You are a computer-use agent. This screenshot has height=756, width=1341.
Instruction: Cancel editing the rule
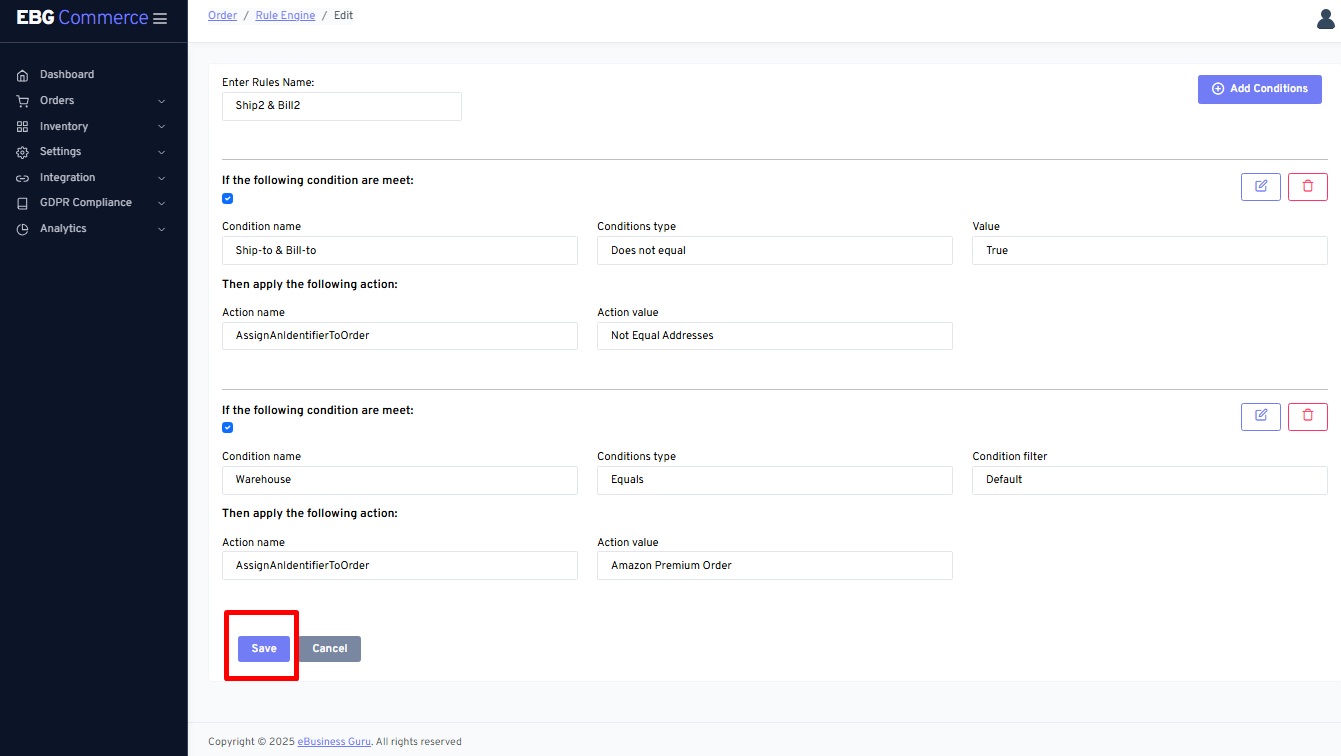(x=329, y=649)
